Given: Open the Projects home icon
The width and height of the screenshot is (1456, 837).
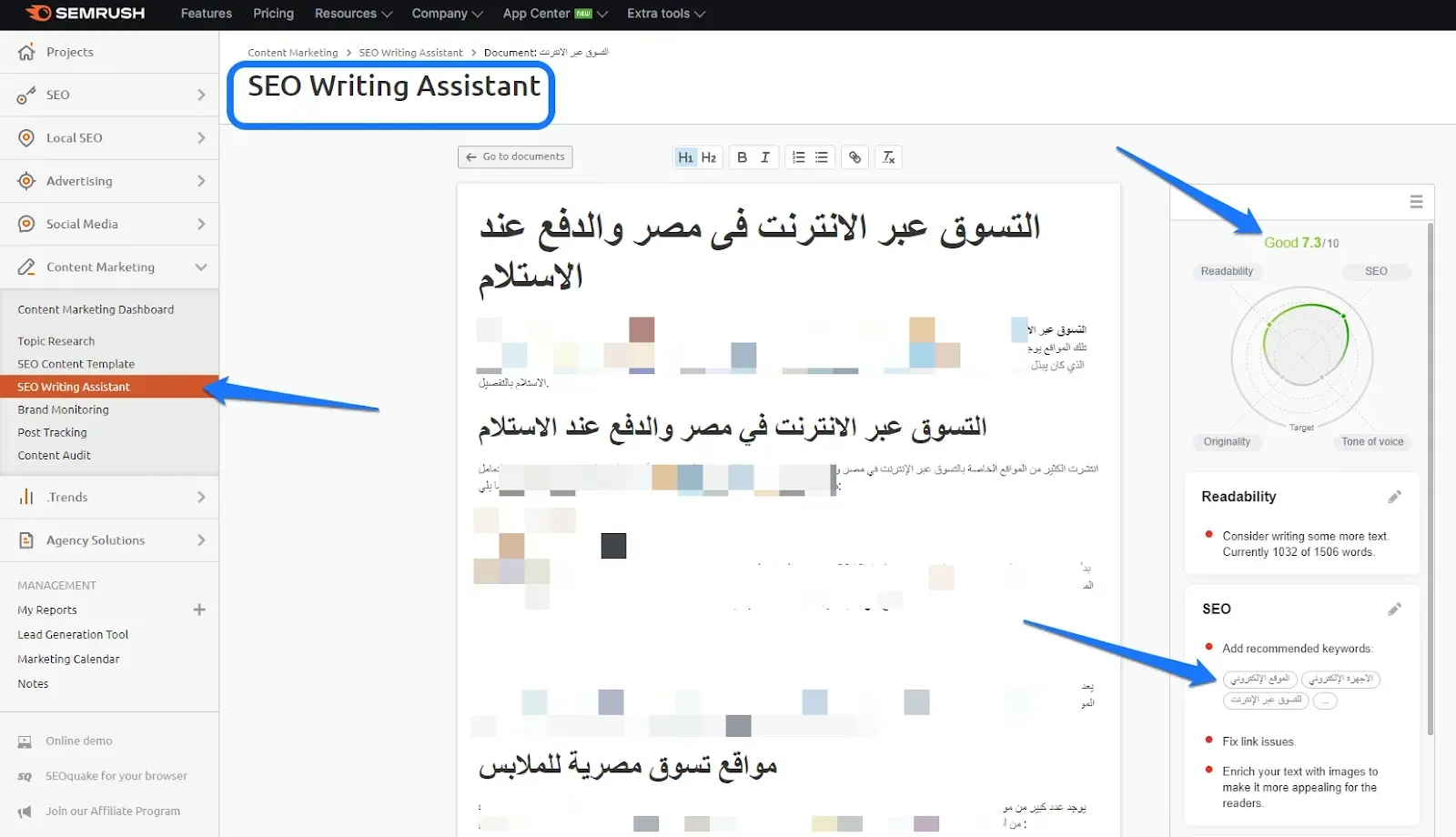Looking at the screenshot, I should tap(26, 52).
